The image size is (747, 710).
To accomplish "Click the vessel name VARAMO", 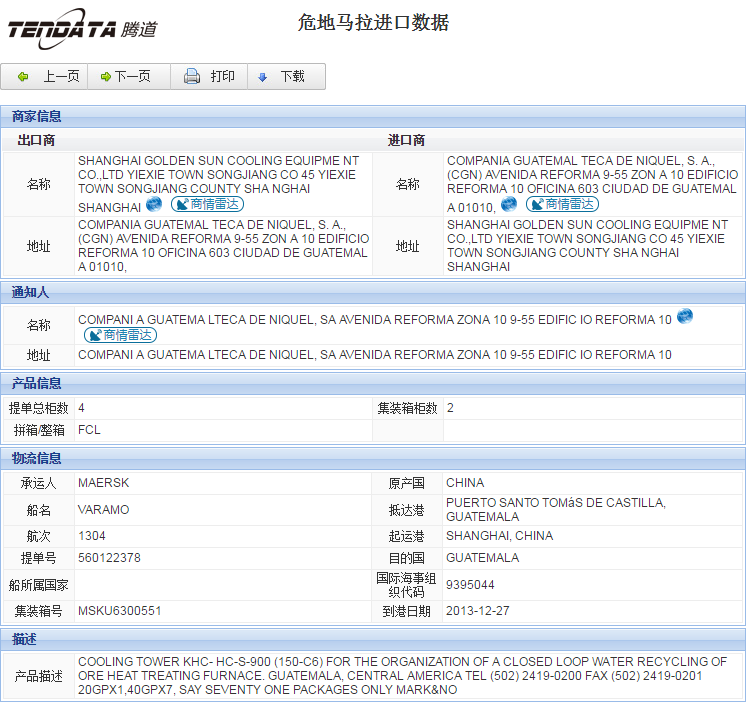I will pos(103,510).
